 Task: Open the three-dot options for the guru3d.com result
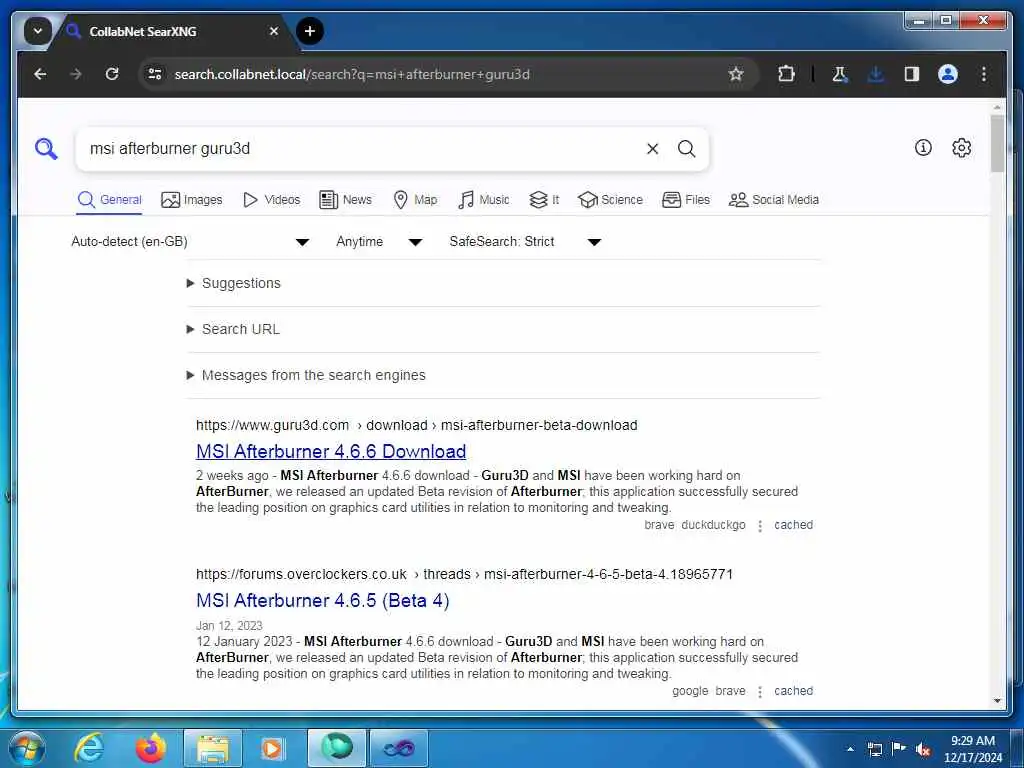(x=760, y=526)
